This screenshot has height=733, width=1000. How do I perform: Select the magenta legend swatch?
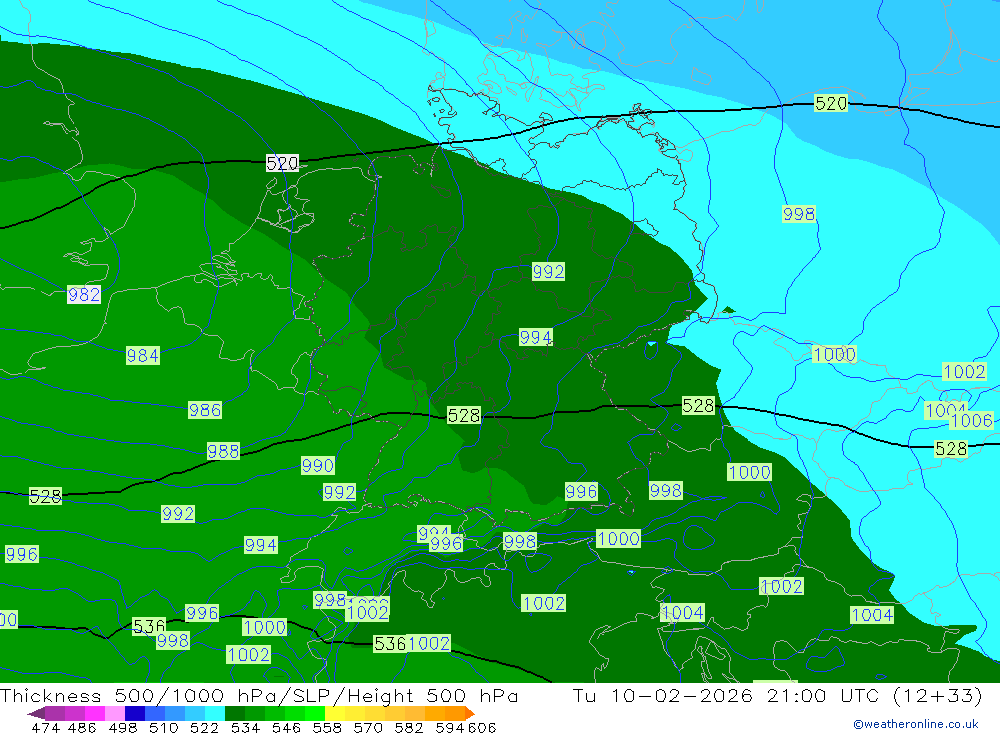[94, 713]
